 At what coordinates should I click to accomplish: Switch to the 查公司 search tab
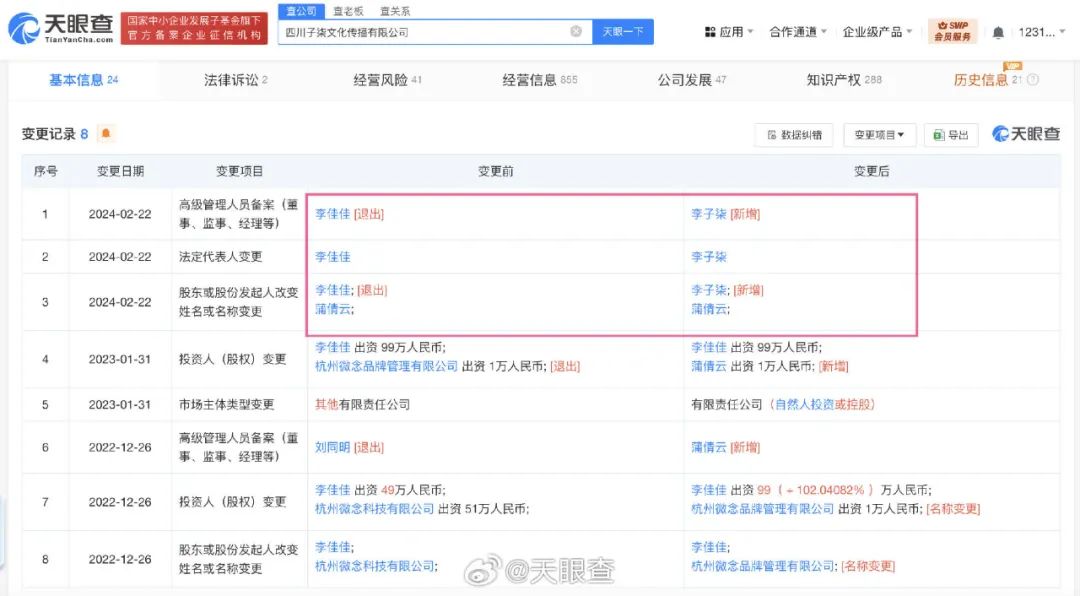(x=301, y=11)
